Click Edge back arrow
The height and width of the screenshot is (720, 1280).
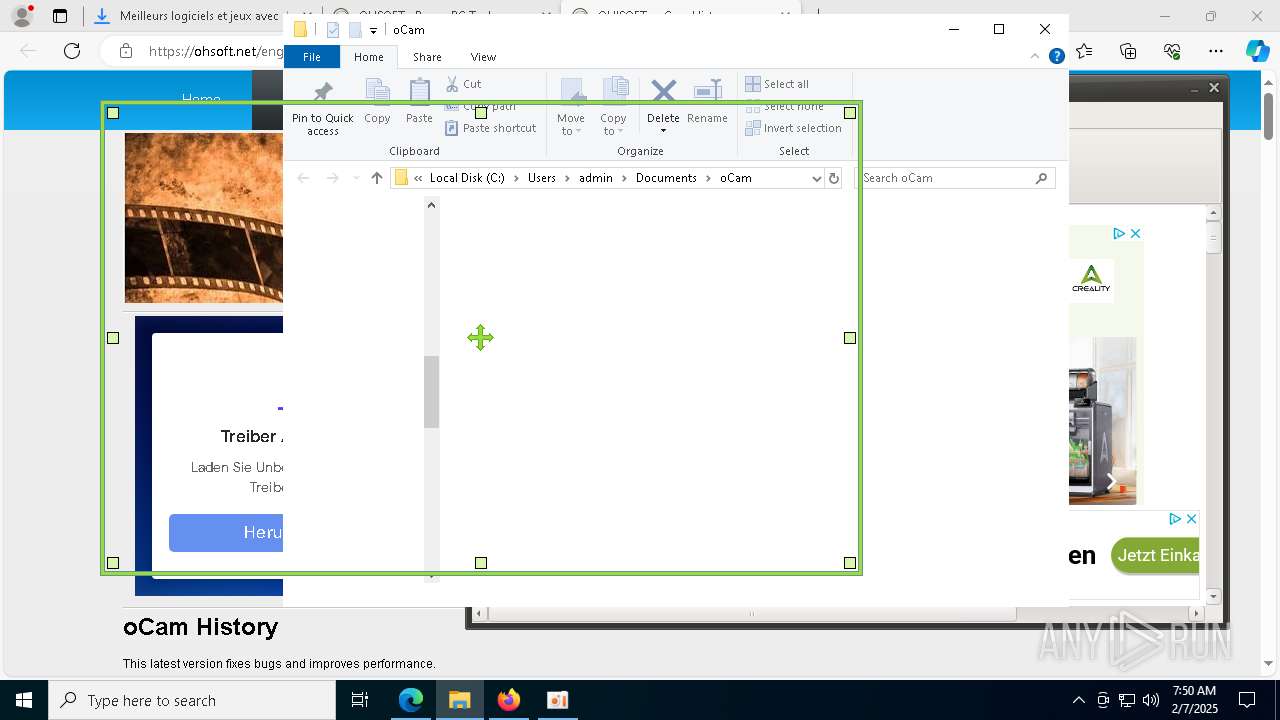pyautogui.click(x=28, y=51)
